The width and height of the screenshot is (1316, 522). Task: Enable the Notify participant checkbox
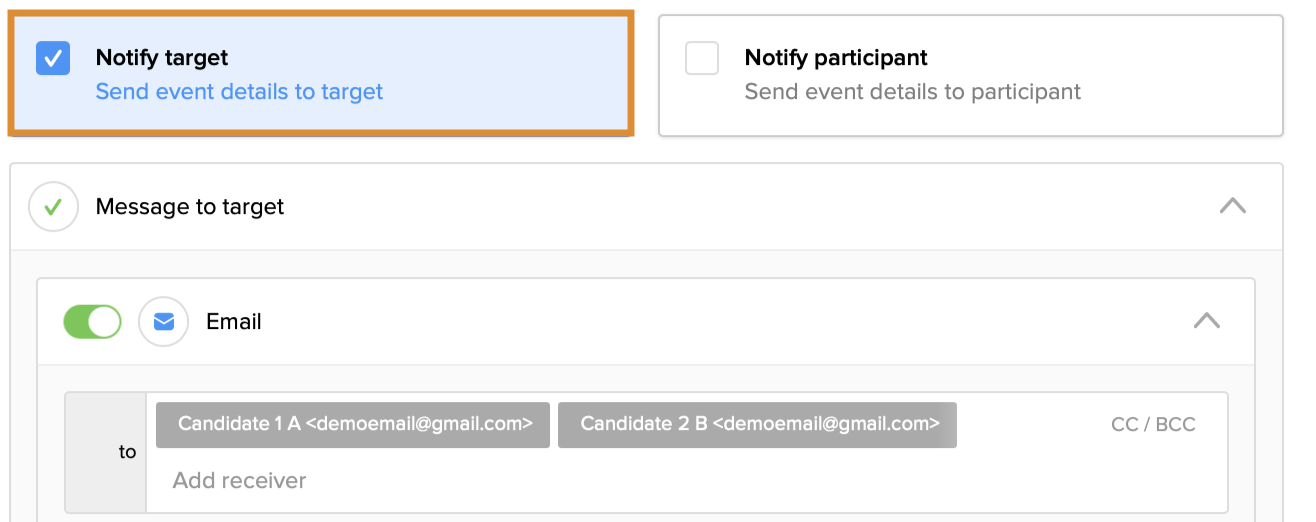pyautogui.click(x=702, y=58)
